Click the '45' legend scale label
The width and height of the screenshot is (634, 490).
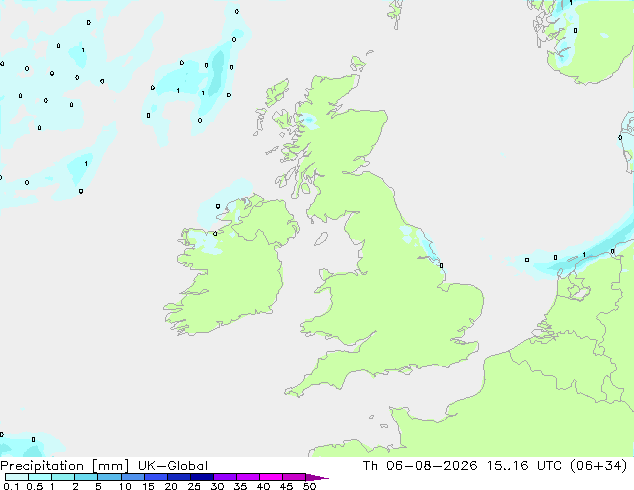(286, 486)
